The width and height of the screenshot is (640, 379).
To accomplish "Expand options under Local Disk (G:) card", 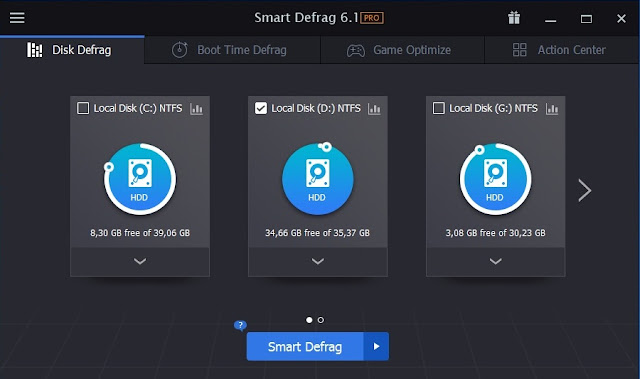I will click(x=496, y=262).
